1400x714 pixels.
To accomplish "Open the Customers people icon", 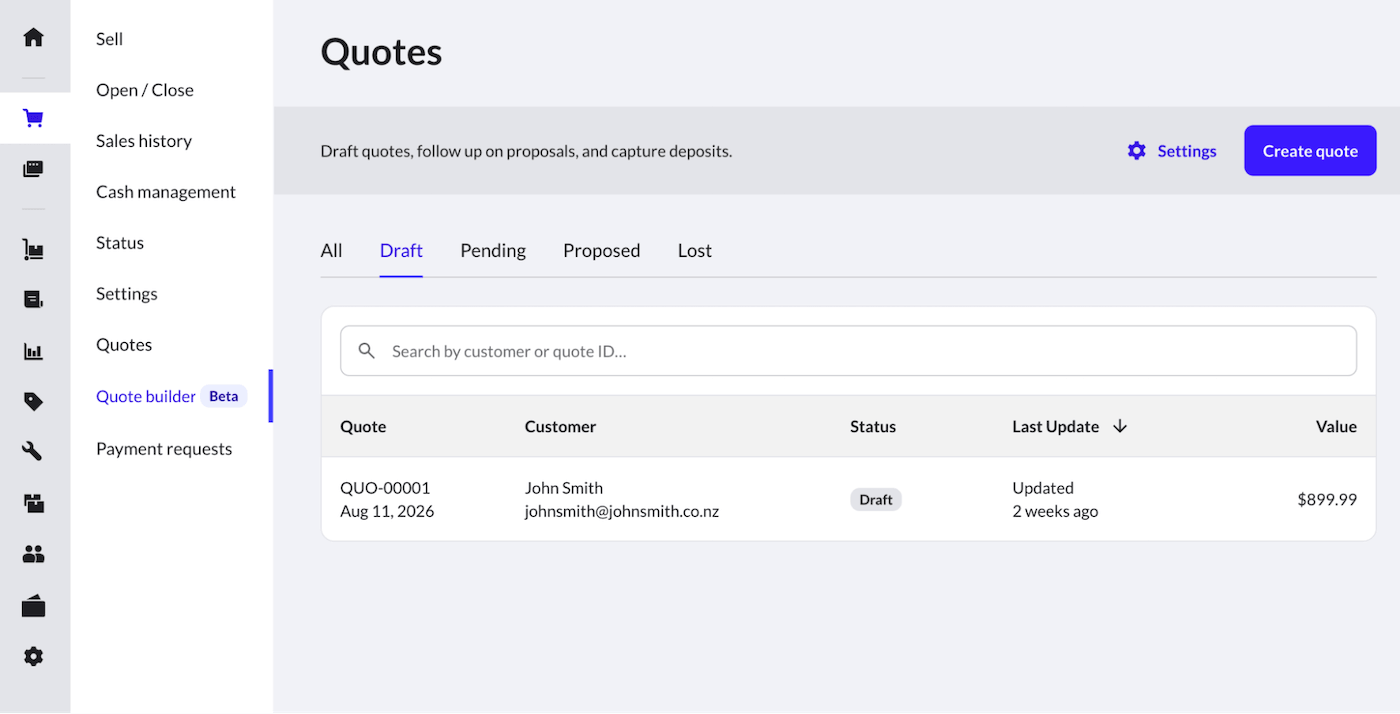I will [x=34, y=554].
